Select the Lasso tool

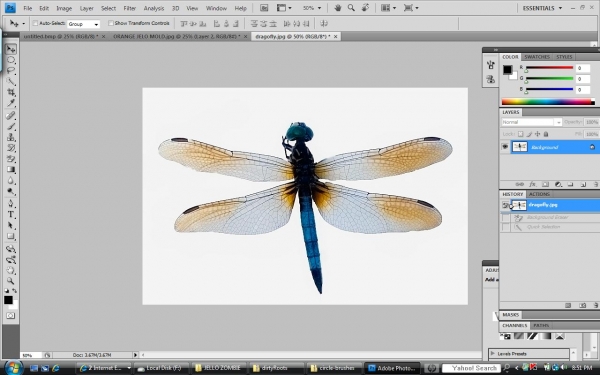pyautogui.click(x=11, y=71)
